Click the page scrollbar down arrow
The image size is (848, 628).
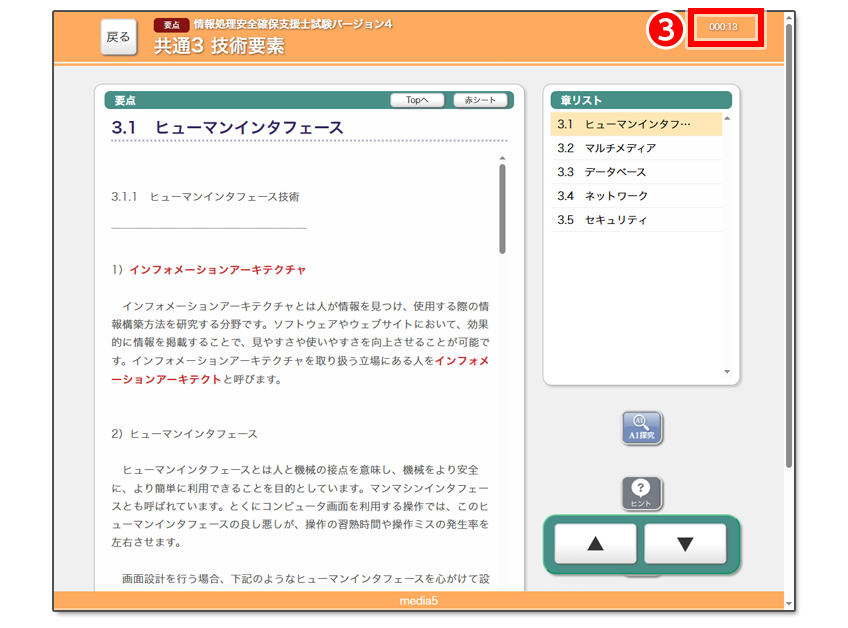[790, 604]
